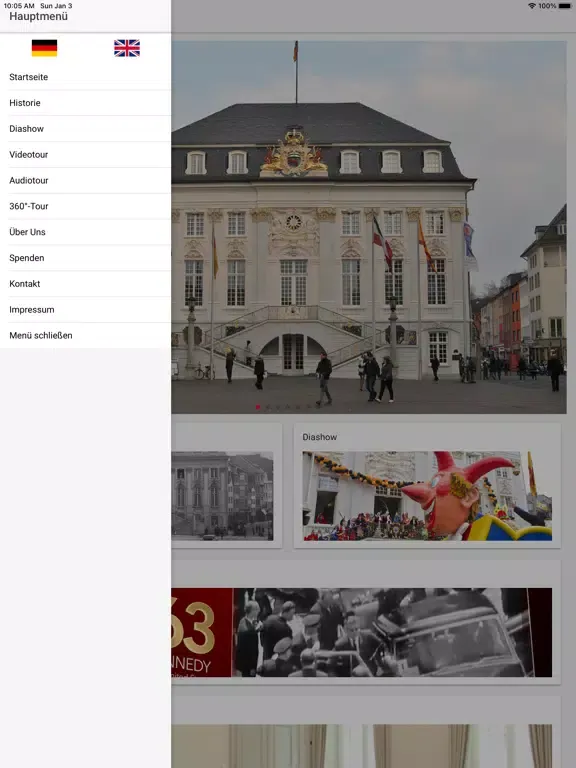The image size is (576, 768).
Task: Go to Videotour
Action: click(x=85, y=155)
